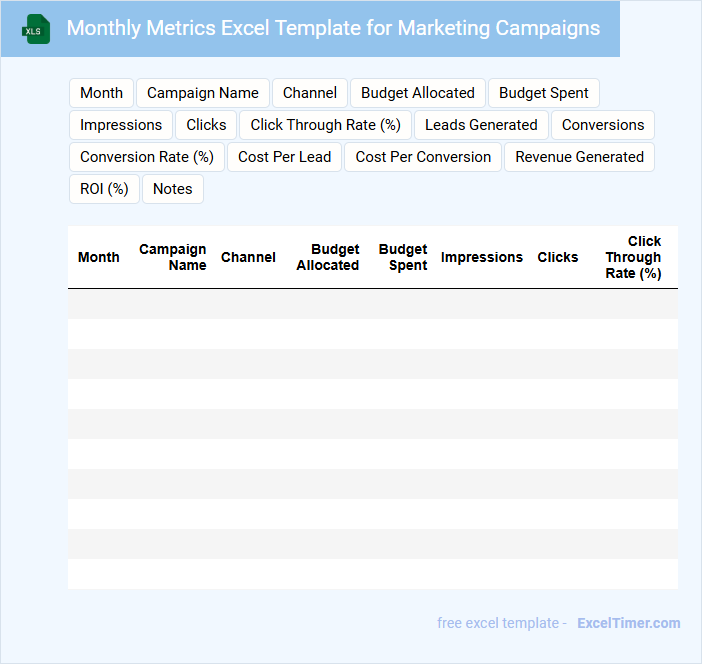The image size is (702, 664).
Task: Click the first empty table row
Action: [x=372, y=304]
